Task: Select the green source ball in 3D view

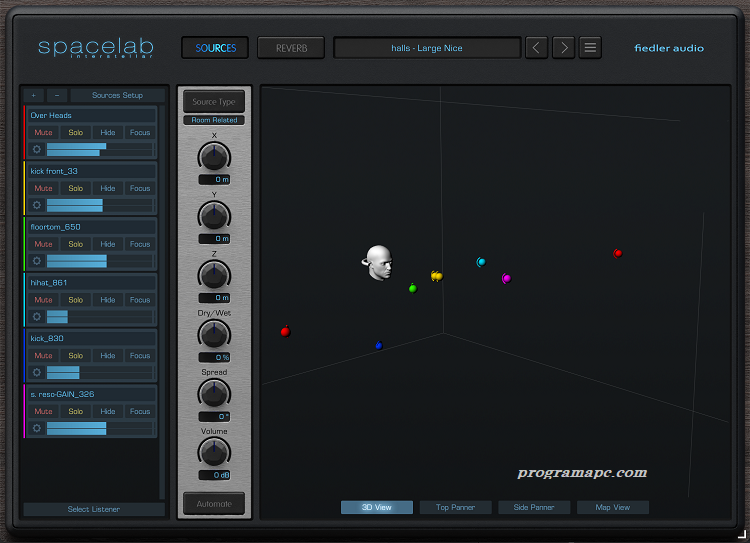Action: pos(413,288)
